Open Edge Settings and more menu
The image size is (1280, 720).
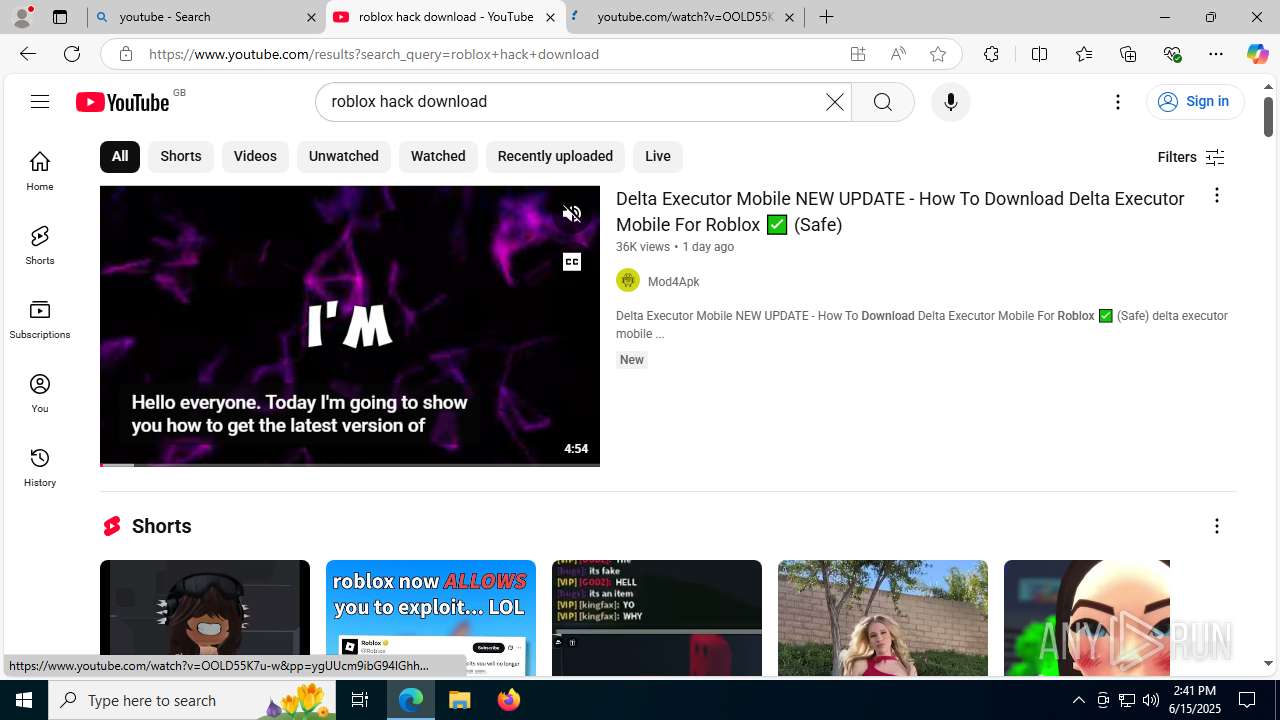coord(1216,54)
